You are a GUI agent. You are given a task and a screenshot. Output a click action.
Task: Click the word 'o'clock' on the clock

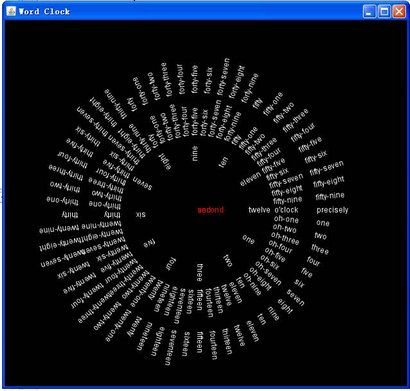(x=286, y=210)
